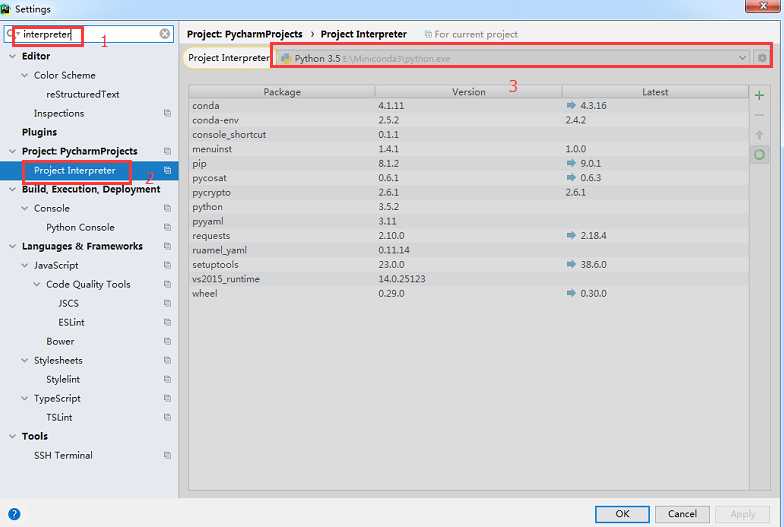This screenshot has height=527, width=784.
Task: Select the requests package row
Action: pyautogui.click(x=468, y=236)
